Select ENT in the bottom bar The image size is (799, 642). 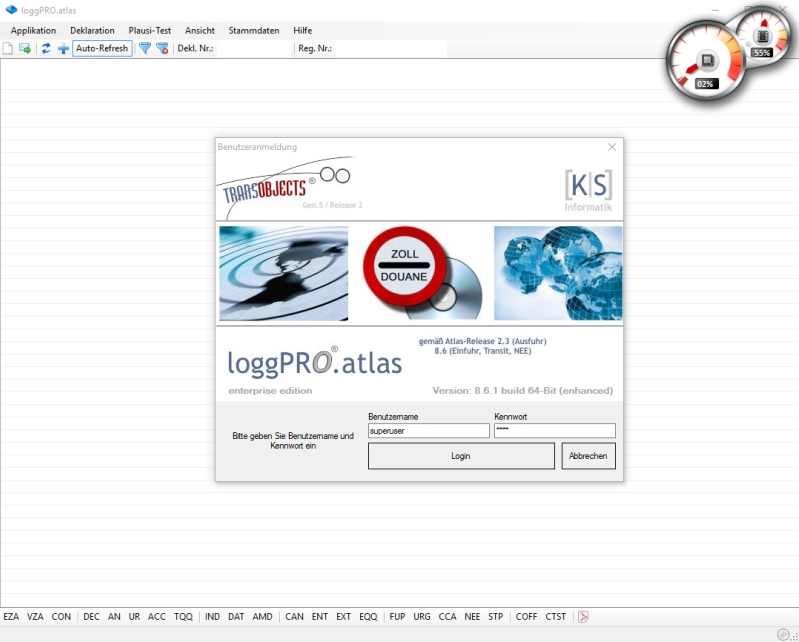point(320,617)
